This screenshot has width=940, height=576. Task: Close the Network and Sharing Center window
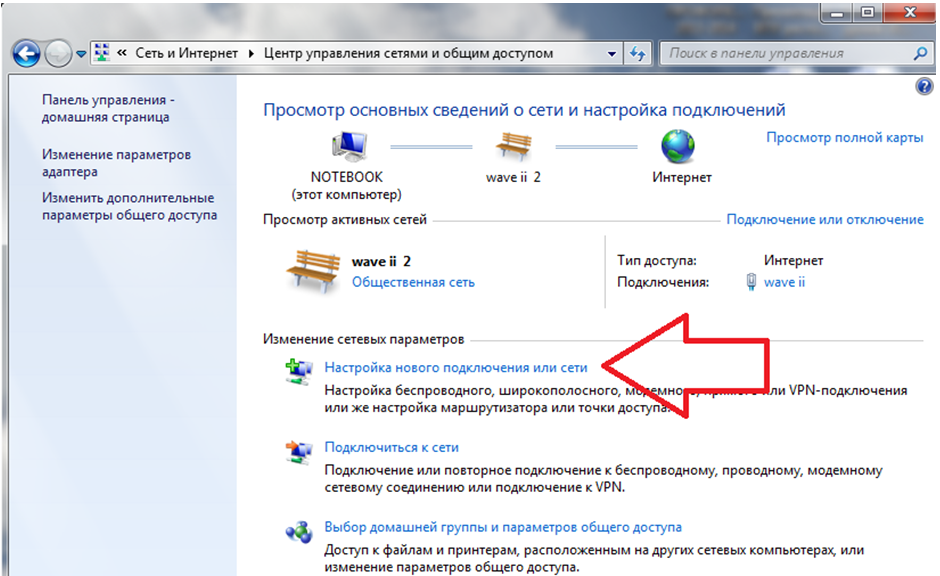tap(909, 12)
